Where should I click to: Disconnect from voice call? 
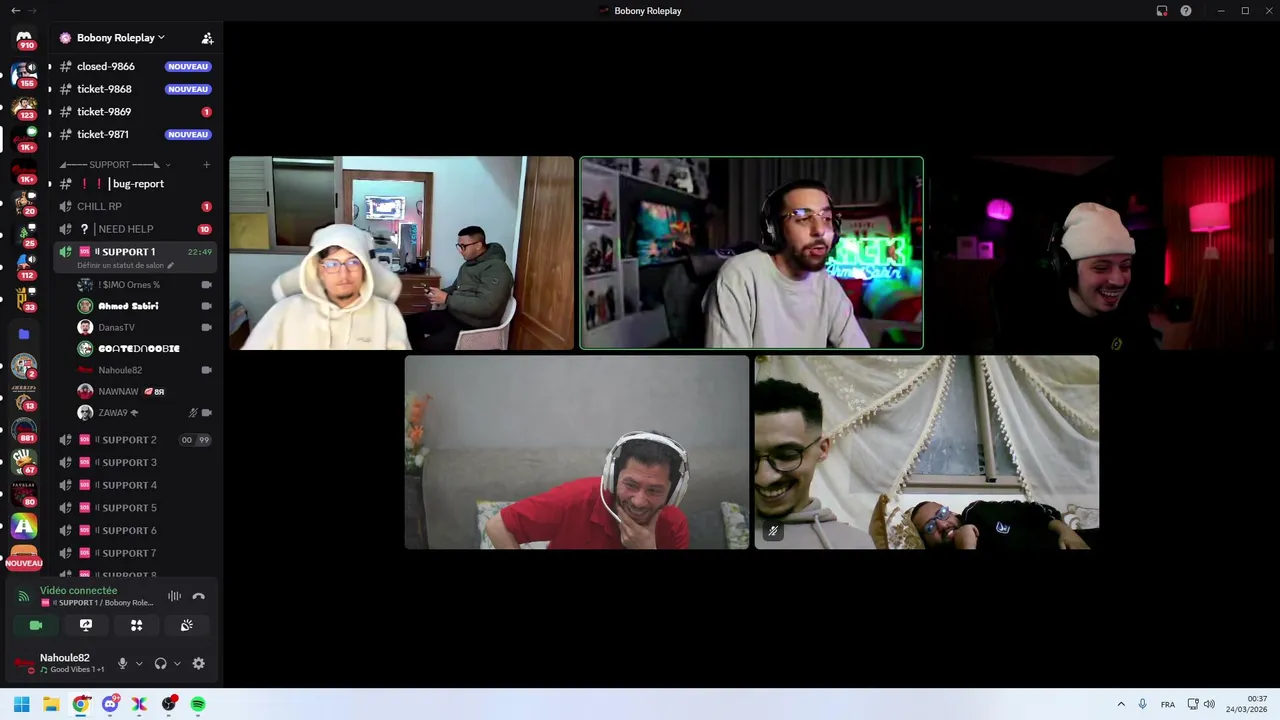198,596
